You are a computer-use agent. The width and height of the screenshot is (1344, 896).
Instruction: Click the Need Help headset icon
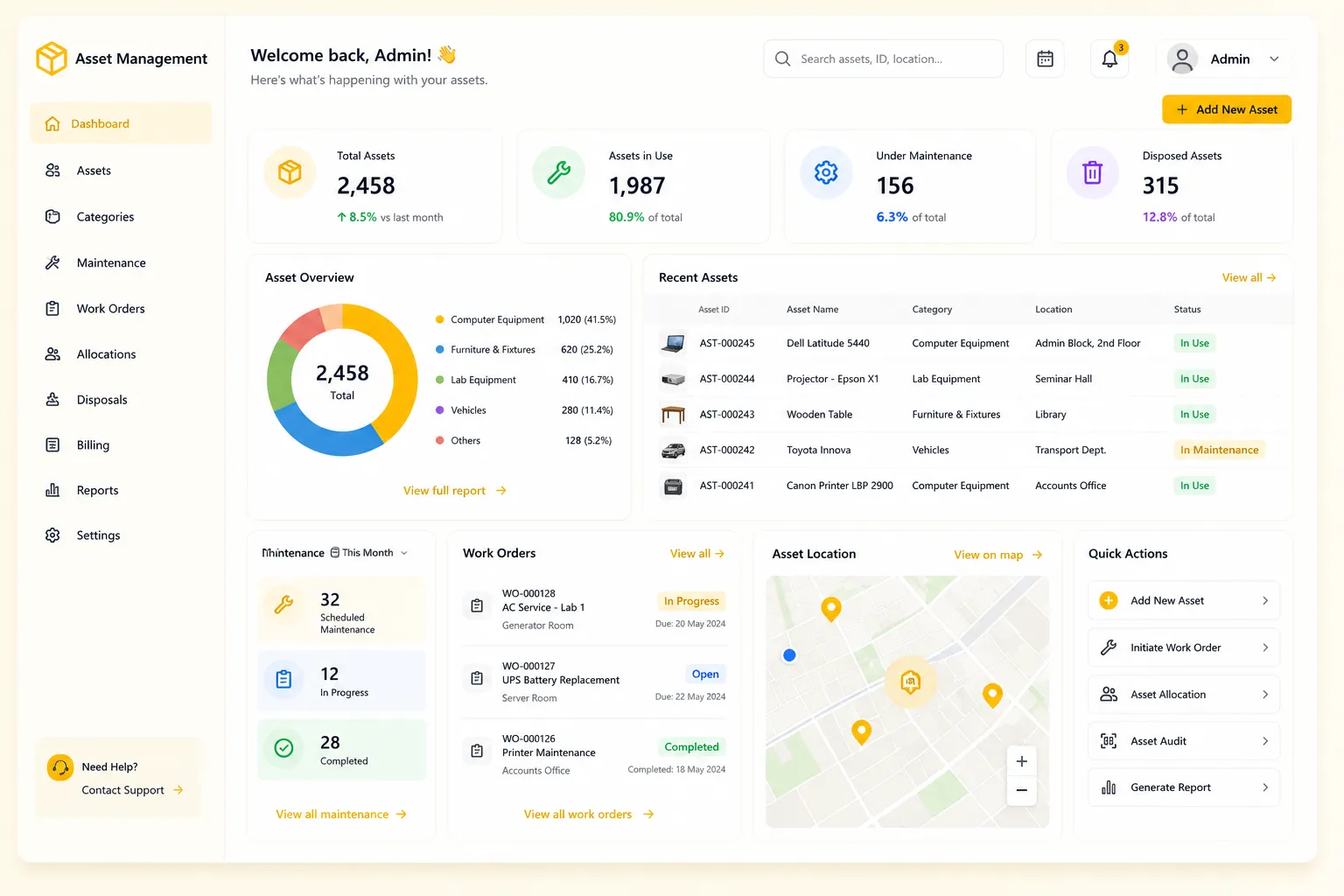pos(60,767)
